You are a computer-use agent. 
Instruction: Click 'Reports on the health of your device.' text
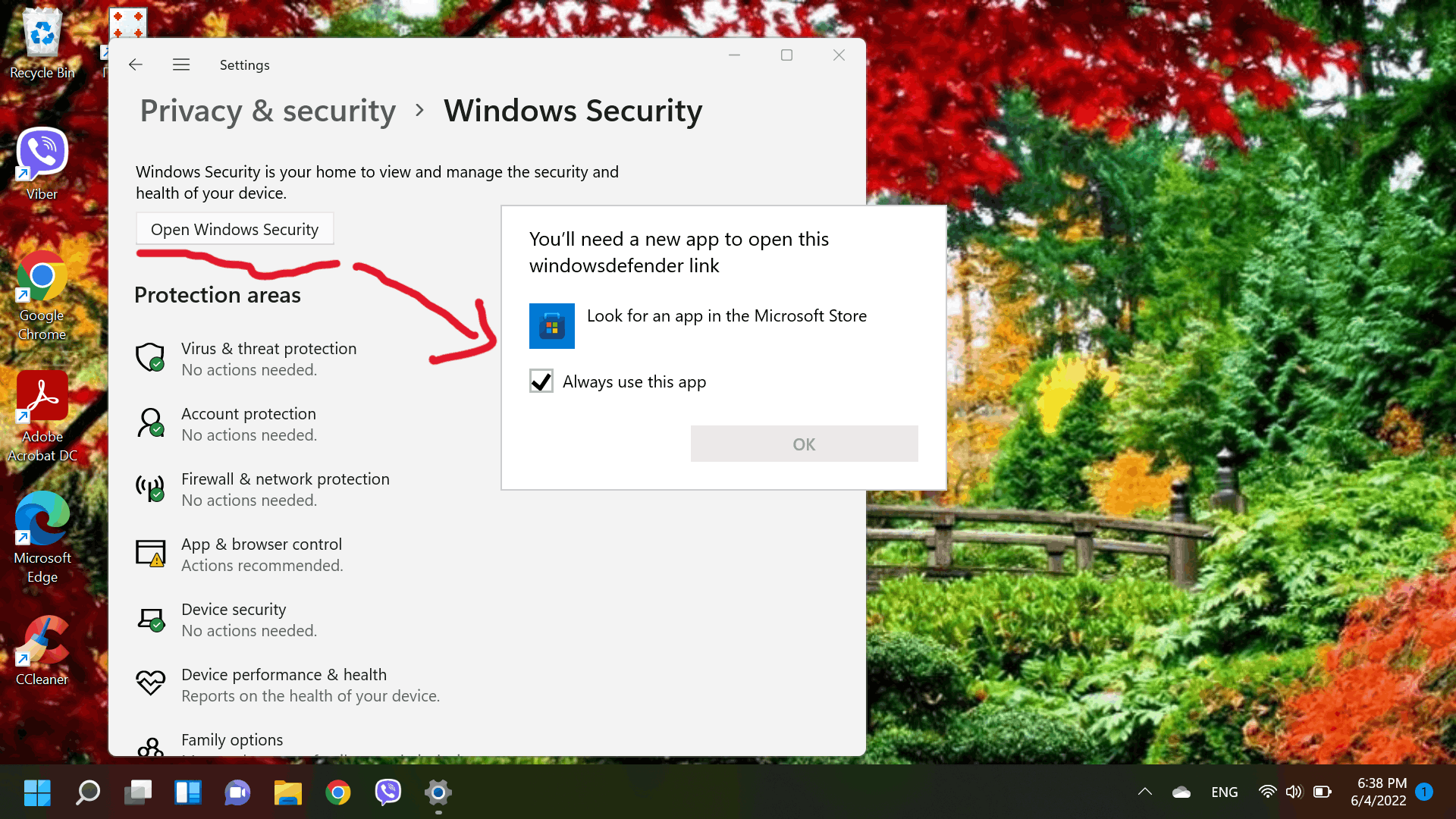311,696
